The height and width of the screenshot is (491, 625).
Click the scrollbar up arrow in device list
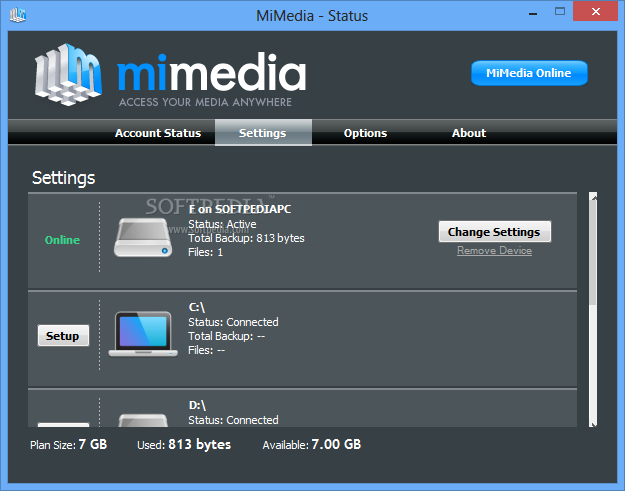[x=593, y=197]
